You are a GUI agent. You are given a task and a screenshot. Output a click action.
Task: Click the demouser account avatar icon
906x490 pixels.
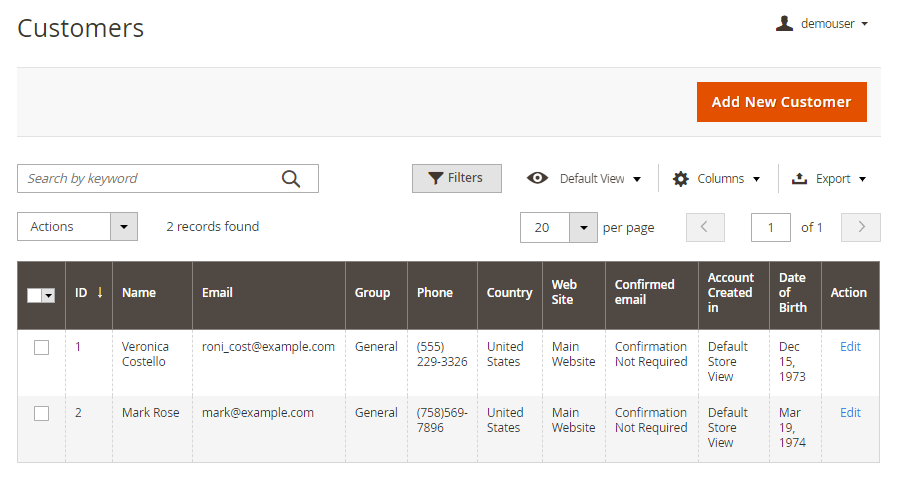[x=784, y=23]
